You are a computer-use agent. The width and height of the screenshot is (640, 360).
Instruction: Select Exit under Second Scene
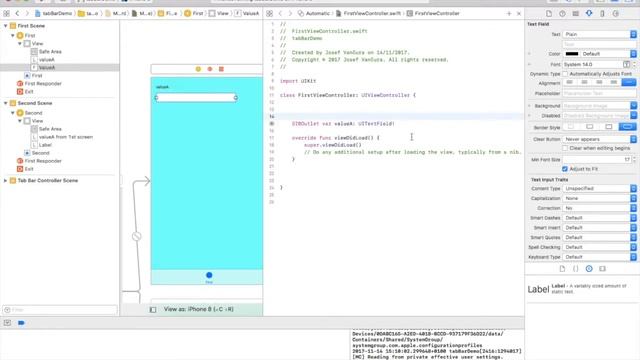(x=29, y=169)
